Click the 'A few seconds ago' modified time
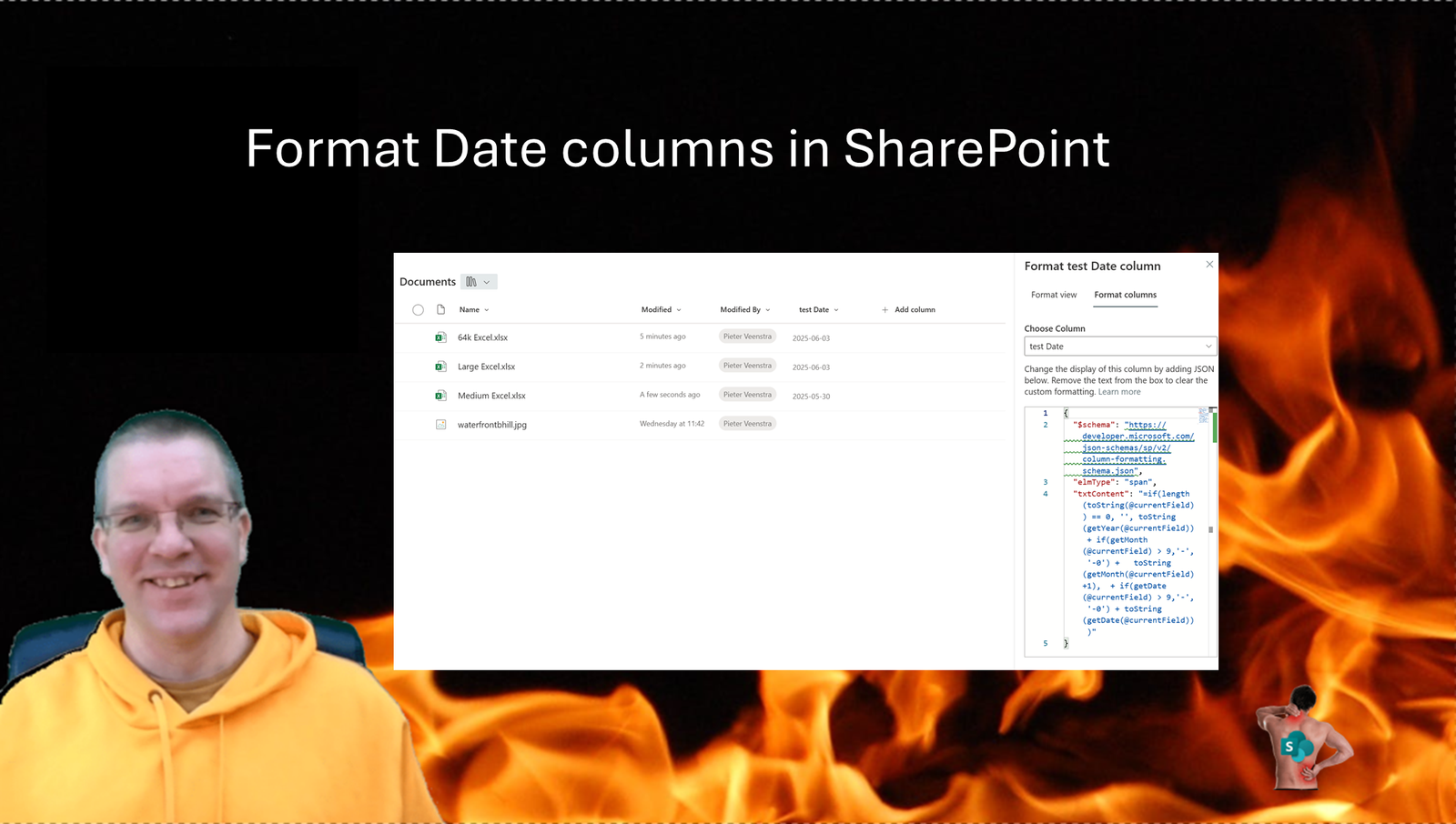This screenshot has height=824, width=1456. tap(670, 395)
